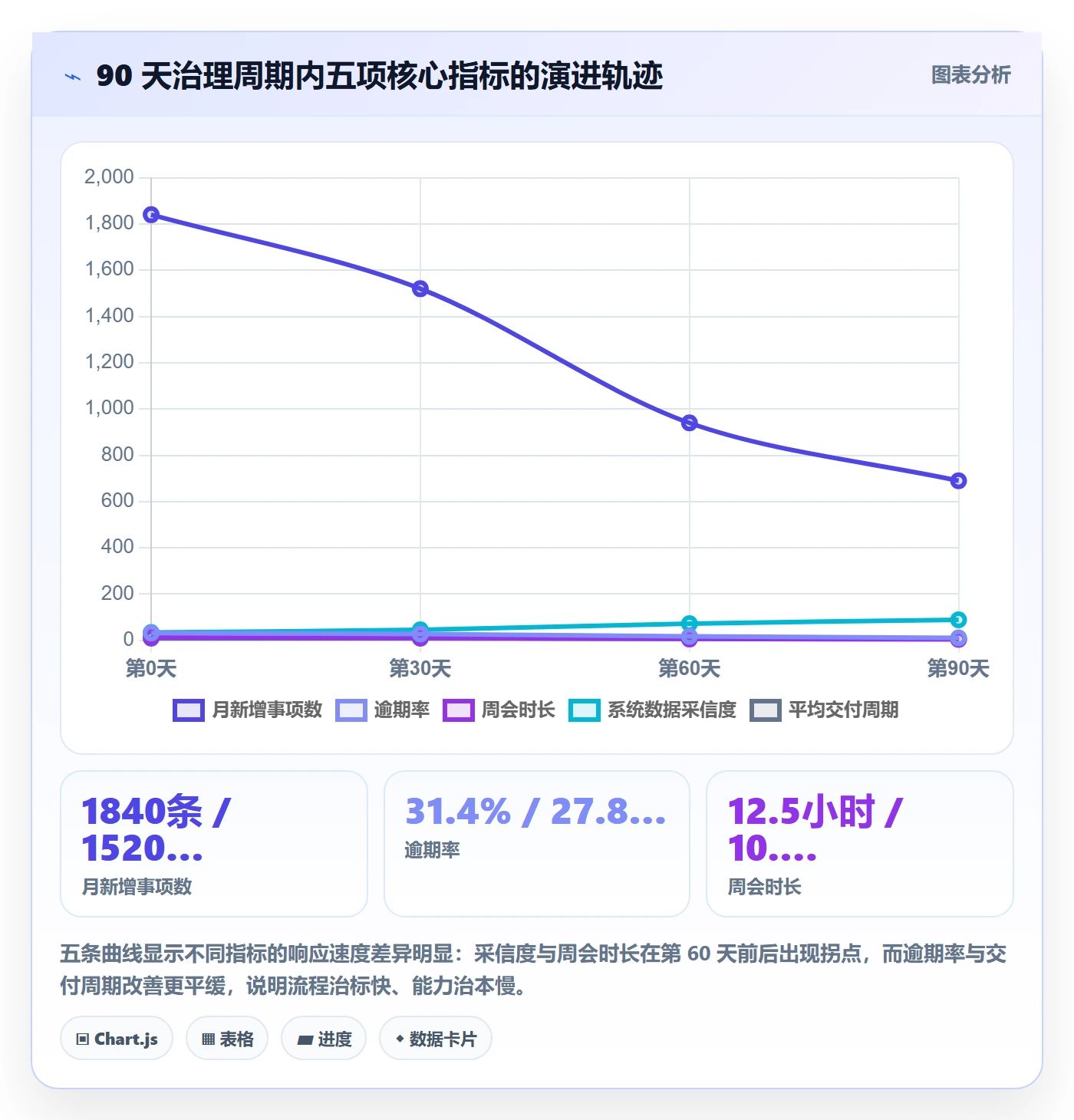Toggle the 周会时长 legend swatch
The height and width of the screenshot is (1120, 1074).
(x=459, y=710)
